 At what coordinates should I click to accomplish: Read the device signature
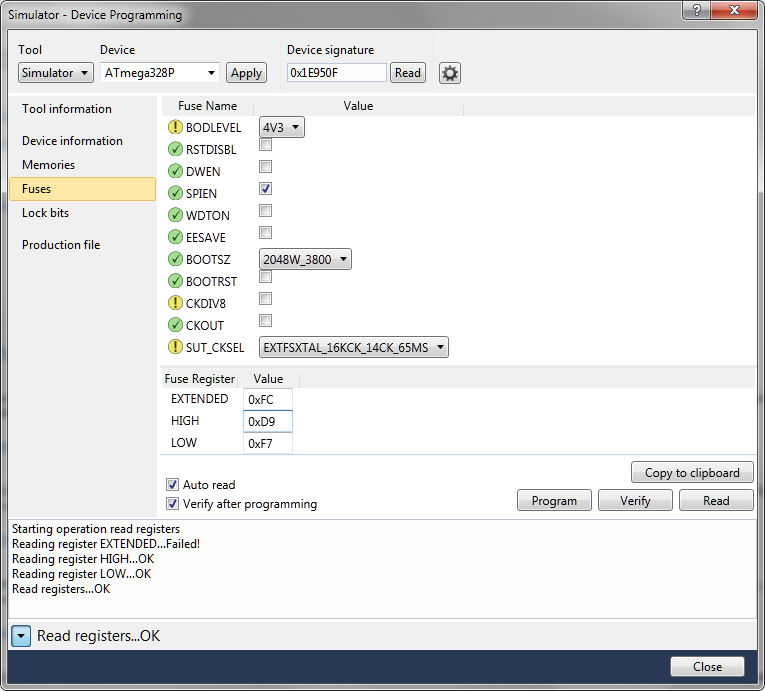[408, 73]
